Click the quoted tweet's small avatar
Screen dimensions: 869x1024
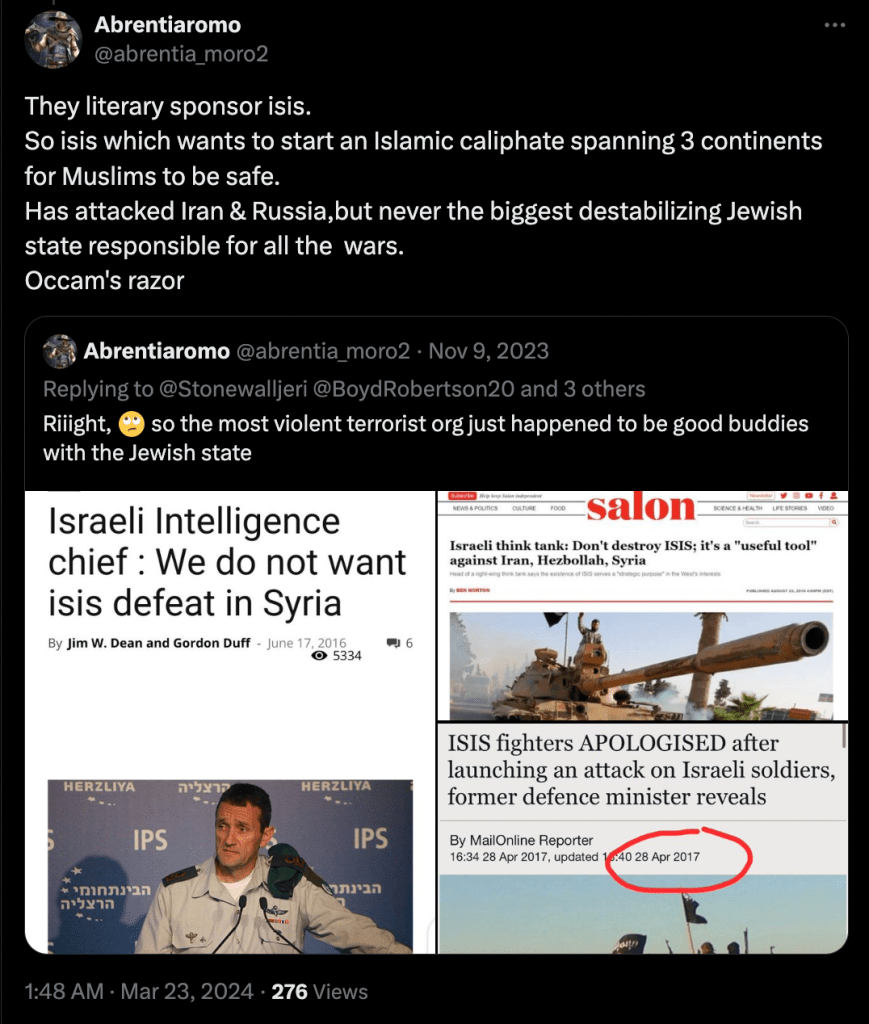(x=59, y=351)
